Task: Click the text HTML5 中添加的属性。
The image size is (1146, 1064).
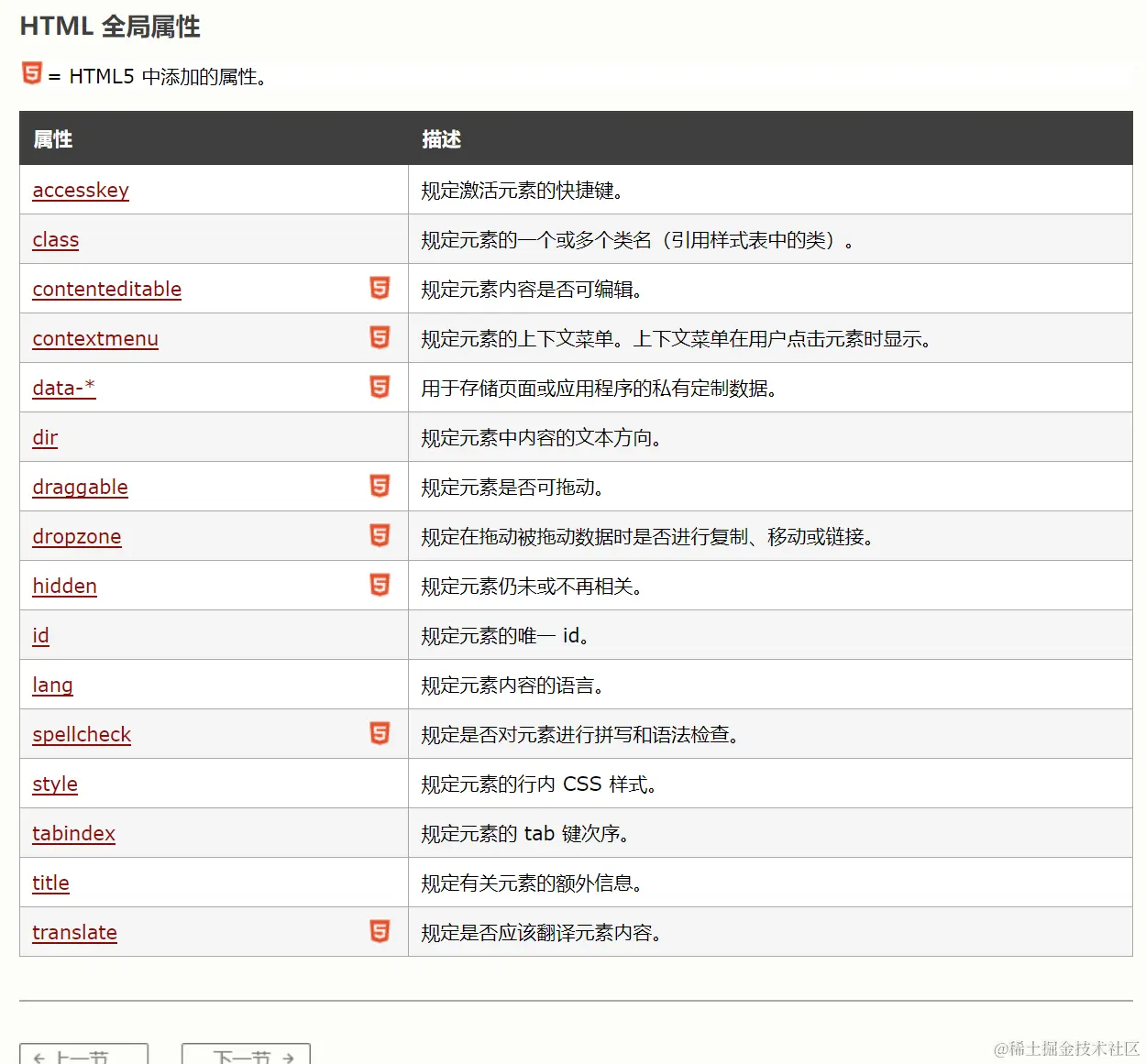Action: (169, 77)
